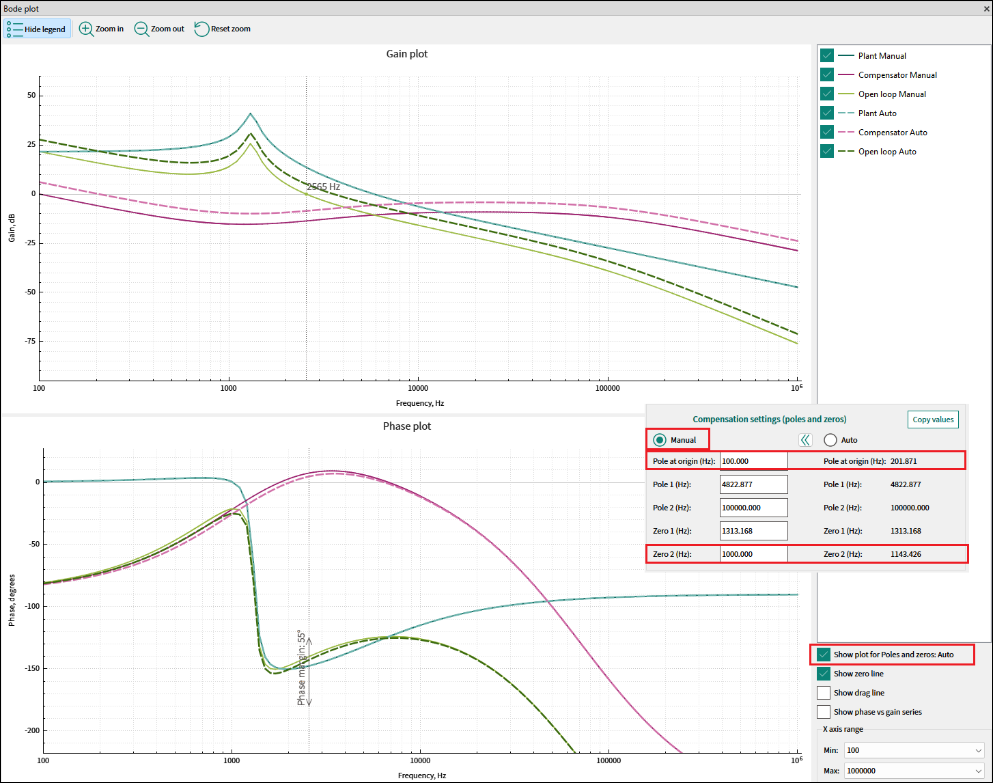Click the Zero 2 manual input field

[x=753, y=553]
